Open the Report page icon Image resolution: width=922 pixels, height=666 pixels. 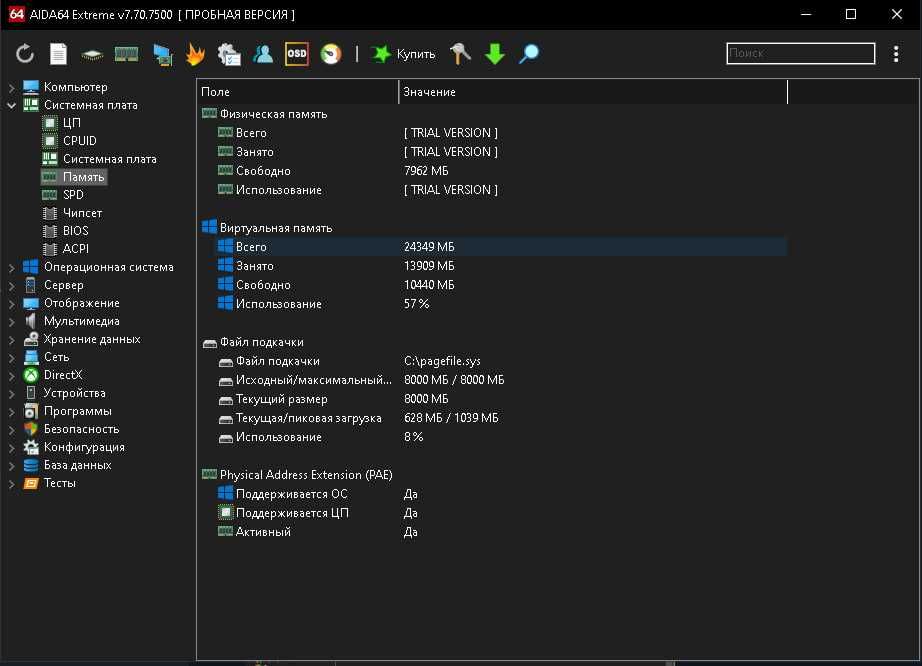tap(58, 54)
